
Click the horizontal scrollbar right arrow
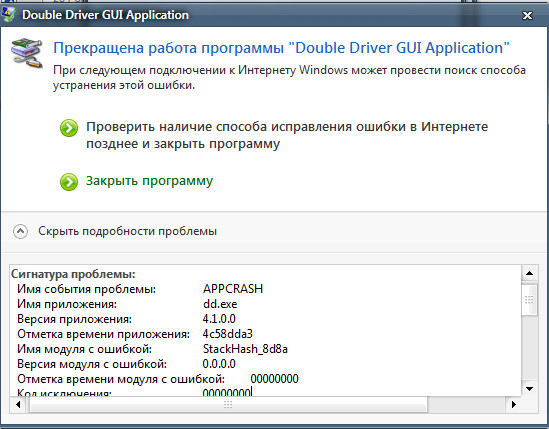(x=514, y=404)
